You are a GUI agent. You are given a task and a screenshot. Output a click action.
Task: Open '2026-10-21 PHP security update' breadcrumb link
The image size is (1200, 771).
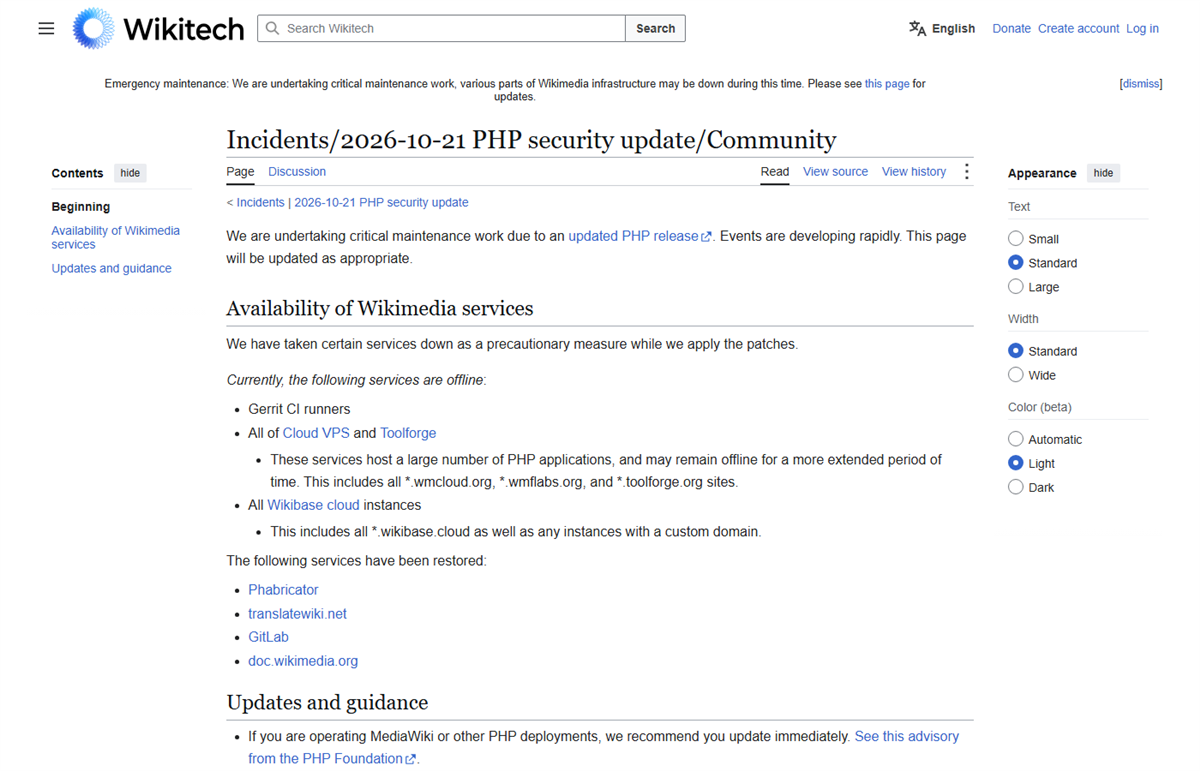click(x=381, y=202)
